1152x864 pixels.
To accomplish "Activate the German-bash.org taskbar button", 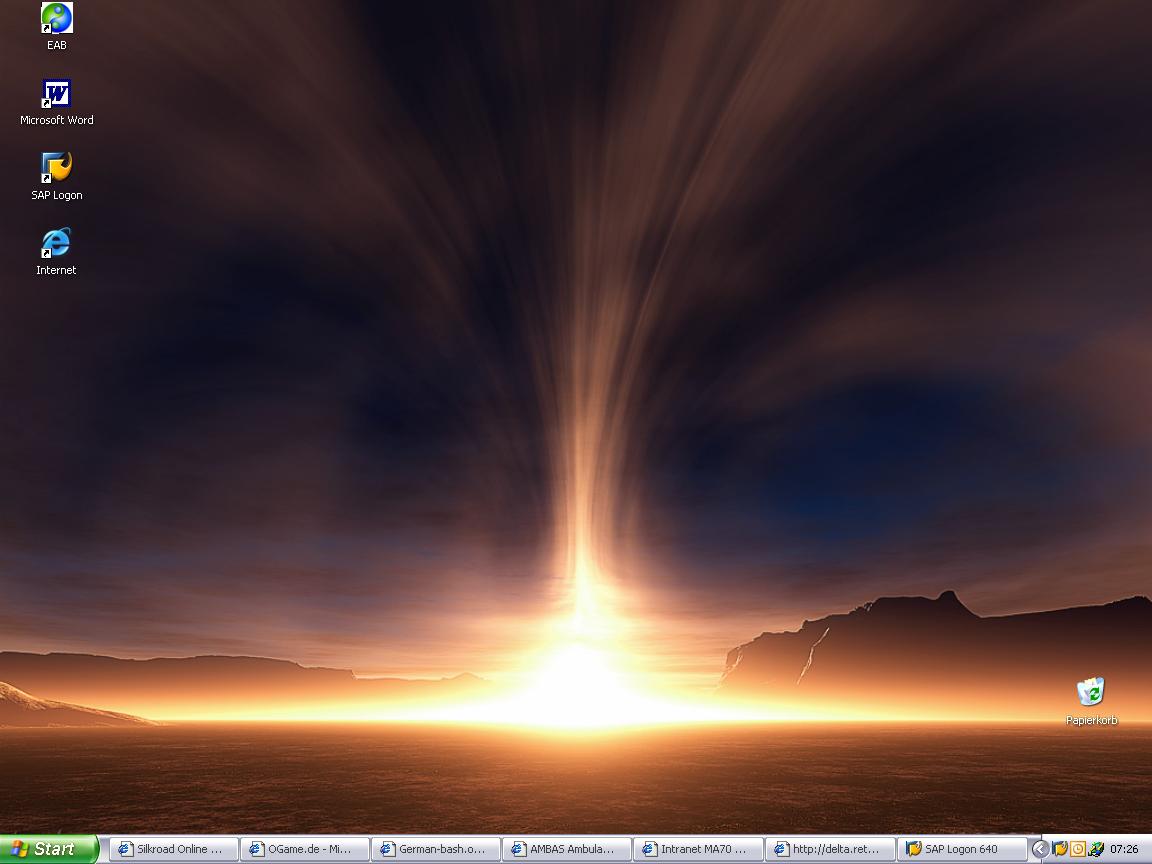I will (x=436, y=849).
